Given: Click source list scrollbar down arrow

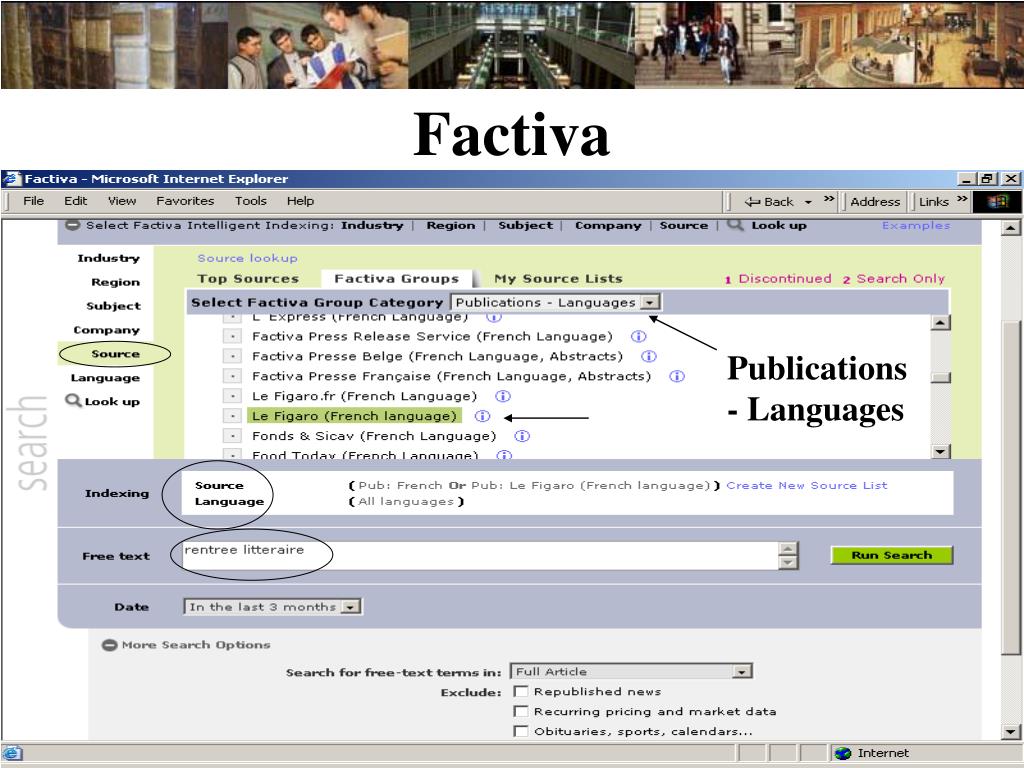Looking at the screenshot, I should coord(940,451).
